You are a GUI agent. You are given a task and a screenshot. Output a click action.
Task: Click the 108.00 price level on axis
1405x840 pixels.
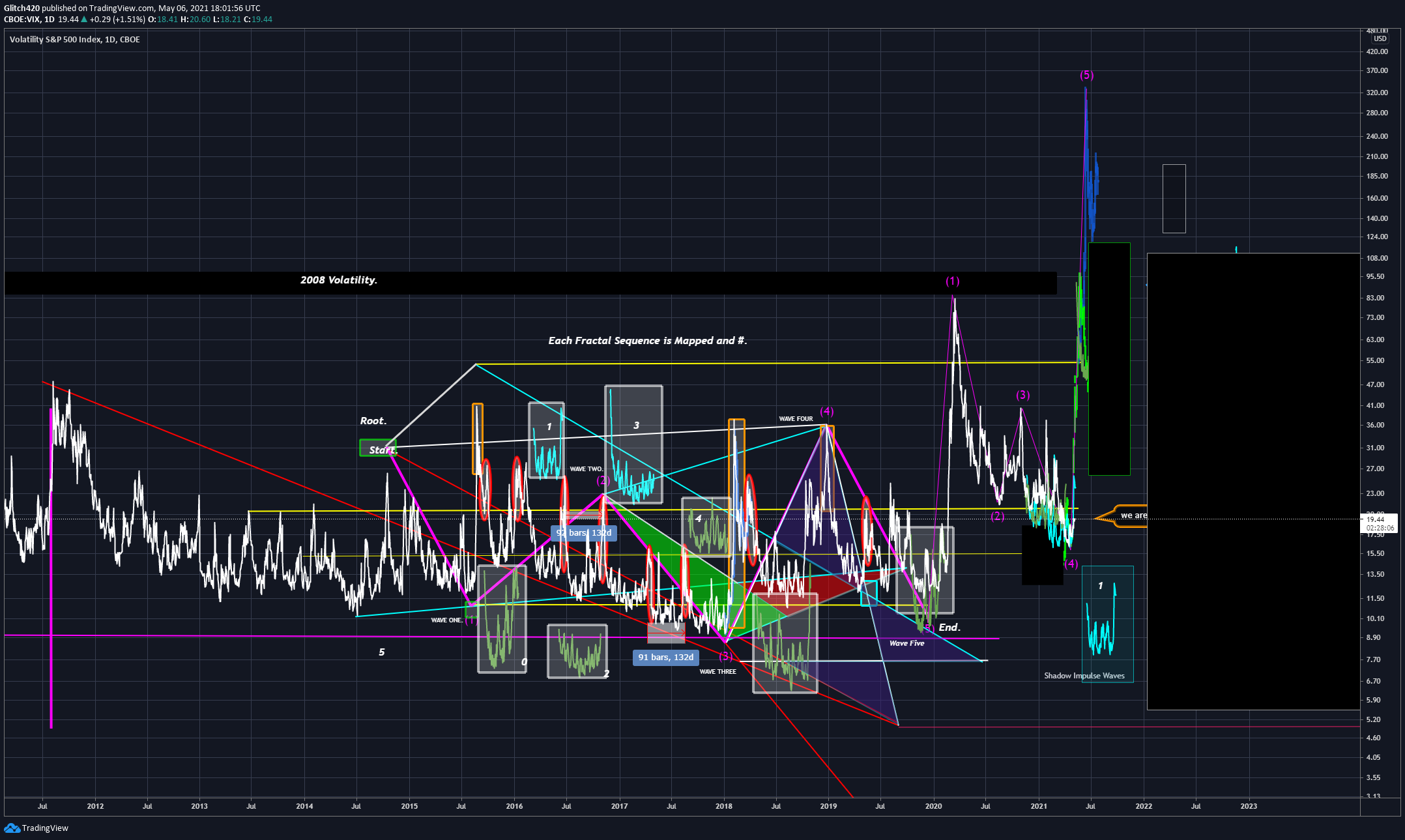[x=1377, y=258]
